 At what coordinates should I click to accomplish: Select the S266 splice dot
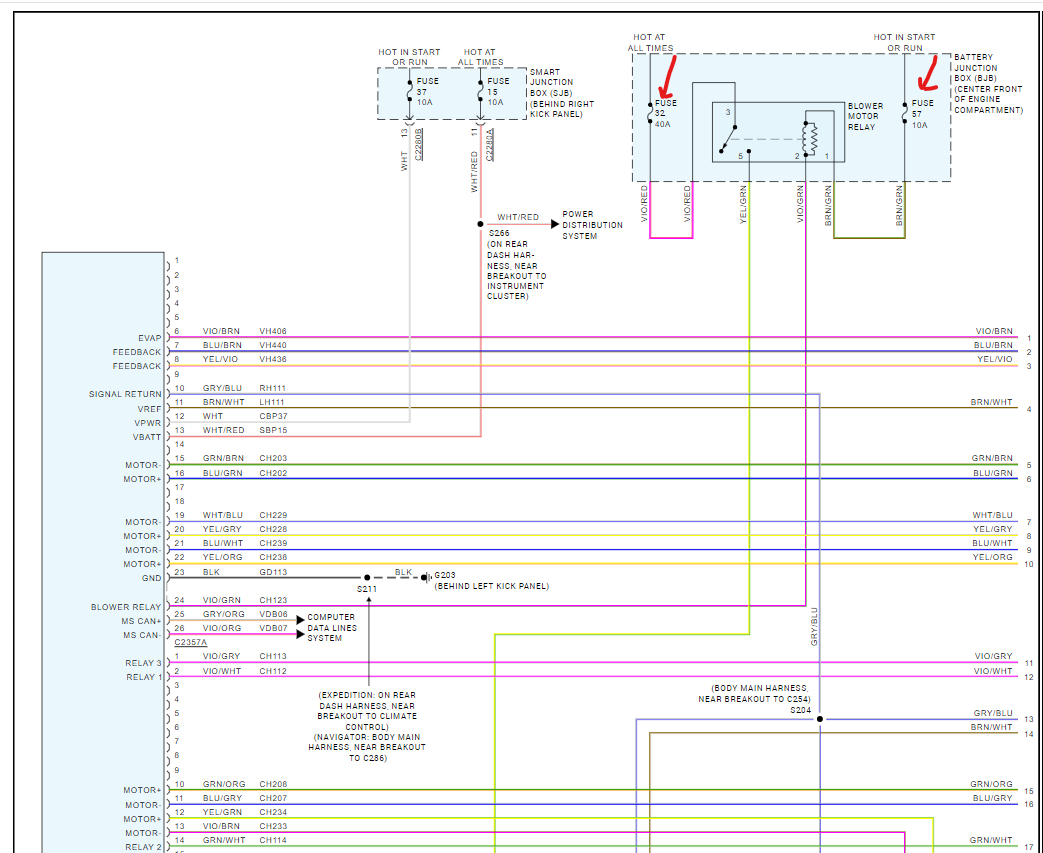click(480, 224)
